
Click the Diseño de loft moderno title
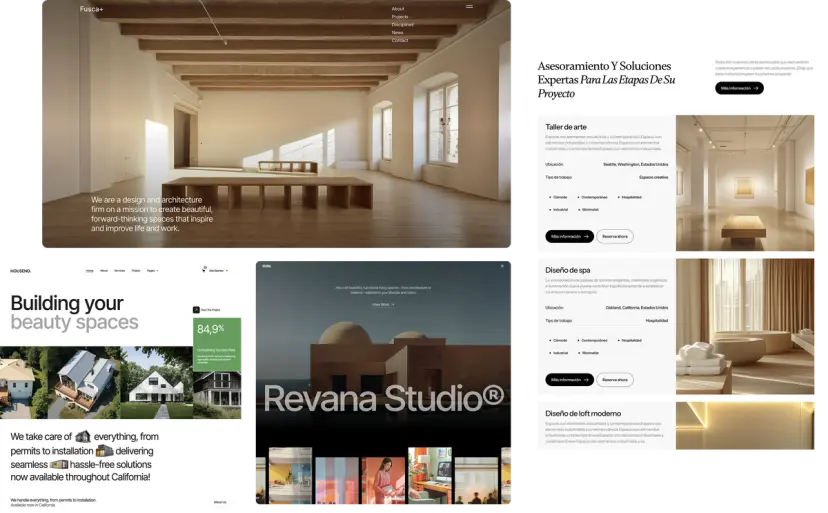pos(583,413)
